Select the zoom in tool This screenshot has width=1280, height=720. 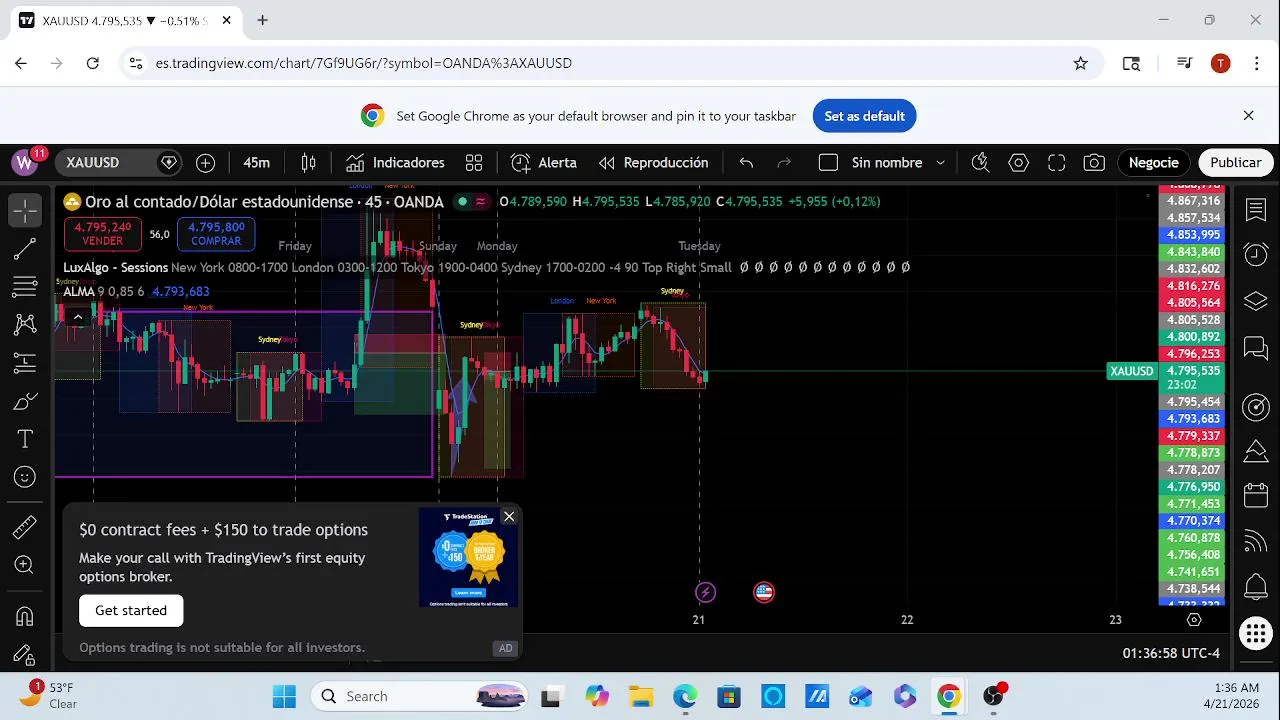pyautogui.click(x=25, y=565)
